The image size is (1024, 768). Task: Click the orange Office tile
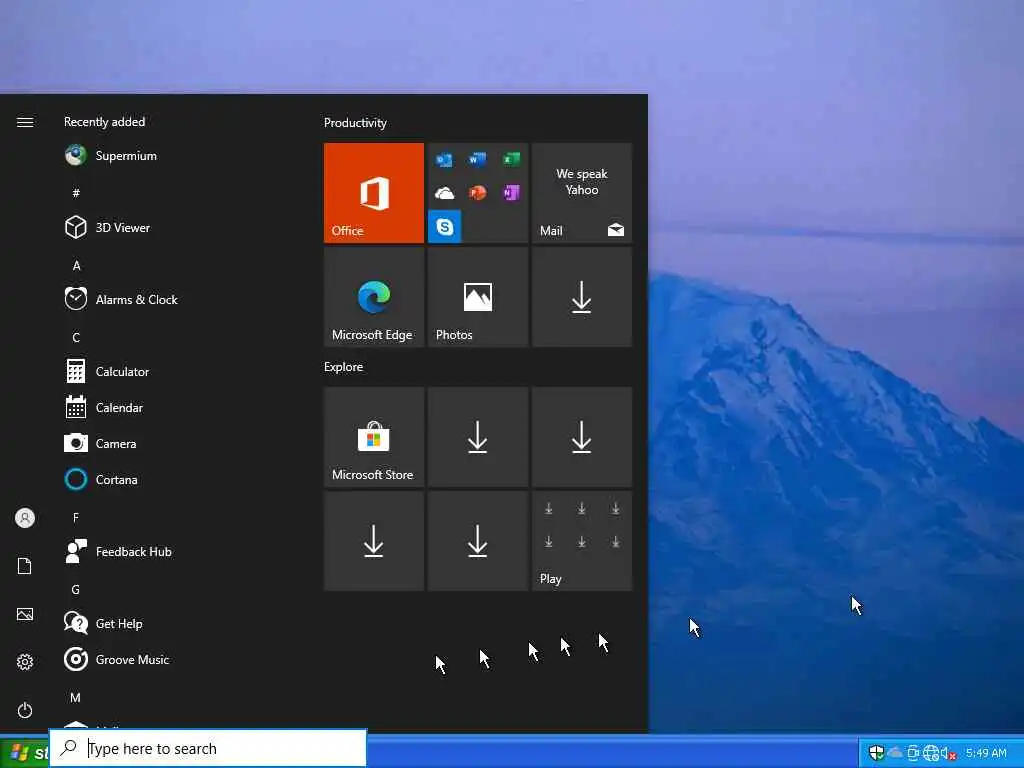[x=374, y=193]
